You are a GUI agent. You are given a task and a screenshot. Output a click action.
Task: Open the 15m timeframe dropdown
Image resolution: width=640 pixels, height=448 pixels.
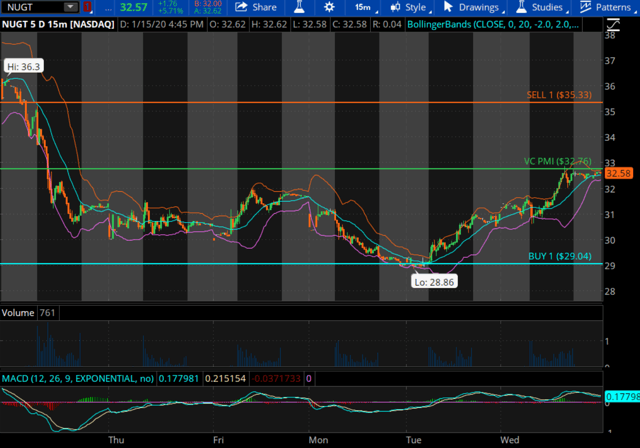(365, 7)
